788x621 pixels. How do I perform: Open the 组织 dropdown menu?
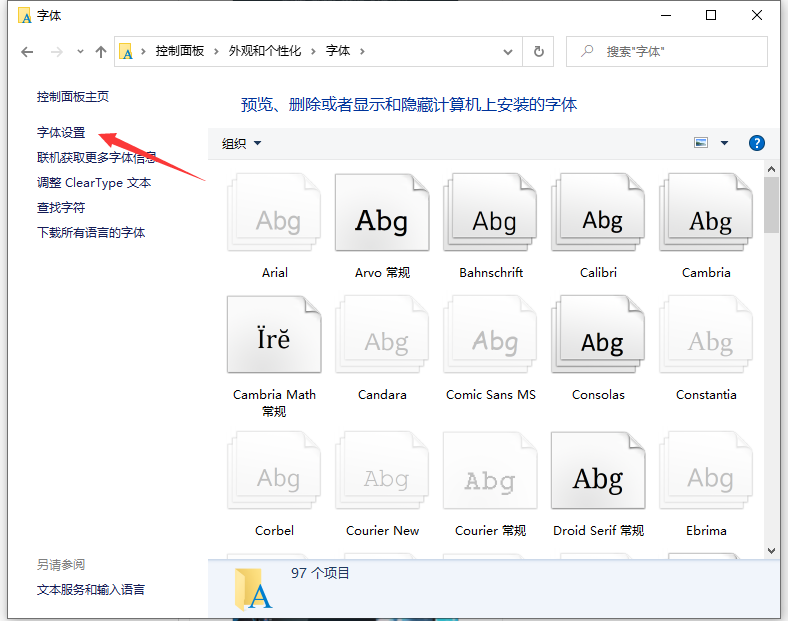(x=241, y=144)
